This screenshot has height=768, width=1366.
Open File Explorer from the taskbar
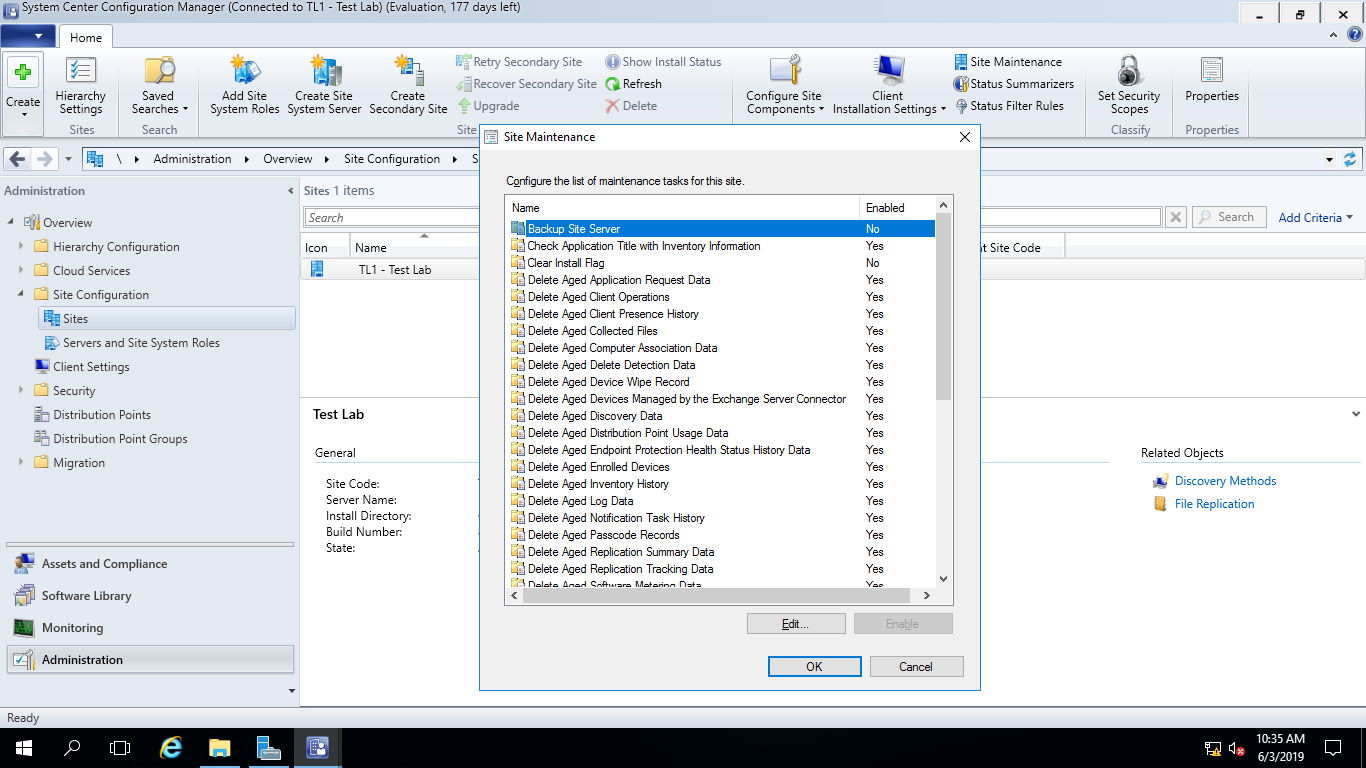(x=220, y=747)
